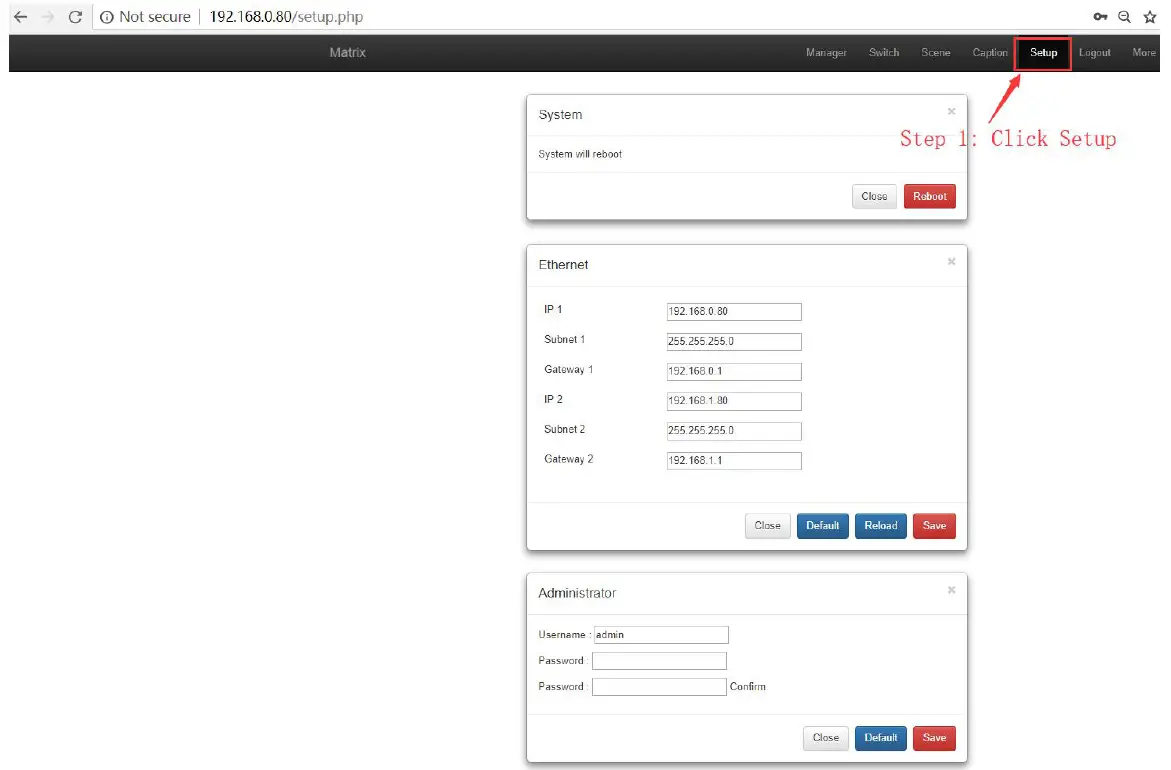Screen dimensions: 1171x770
Task: Click the Reload button in Ethernet panel
Action: (880, 526)
